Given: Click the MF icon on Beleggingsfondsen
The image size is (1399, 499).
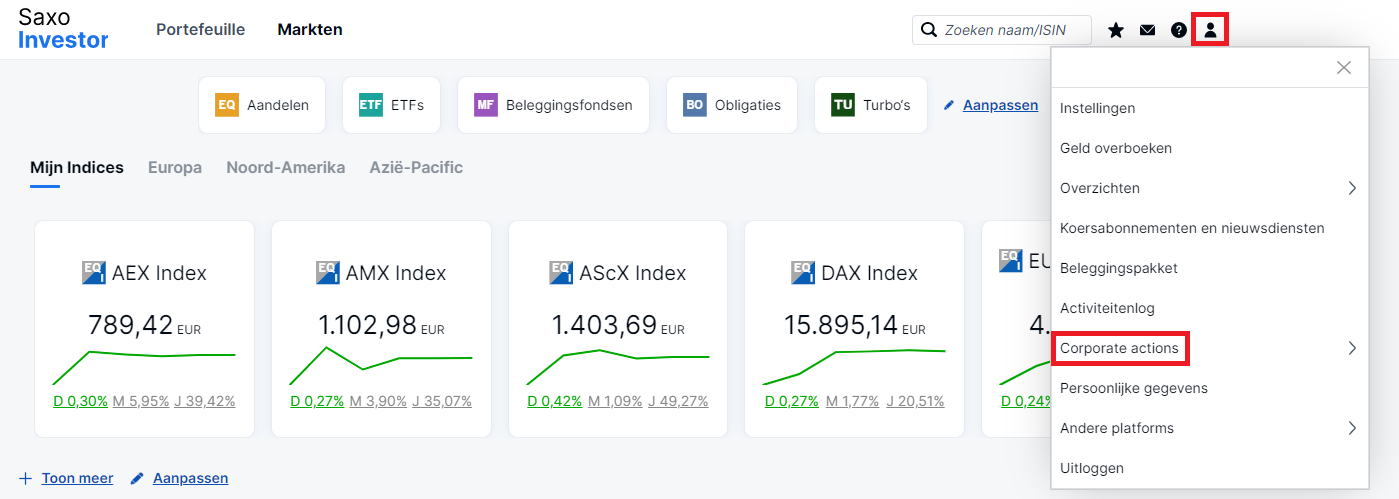Looking at the screenshot, I should [486, 104].
